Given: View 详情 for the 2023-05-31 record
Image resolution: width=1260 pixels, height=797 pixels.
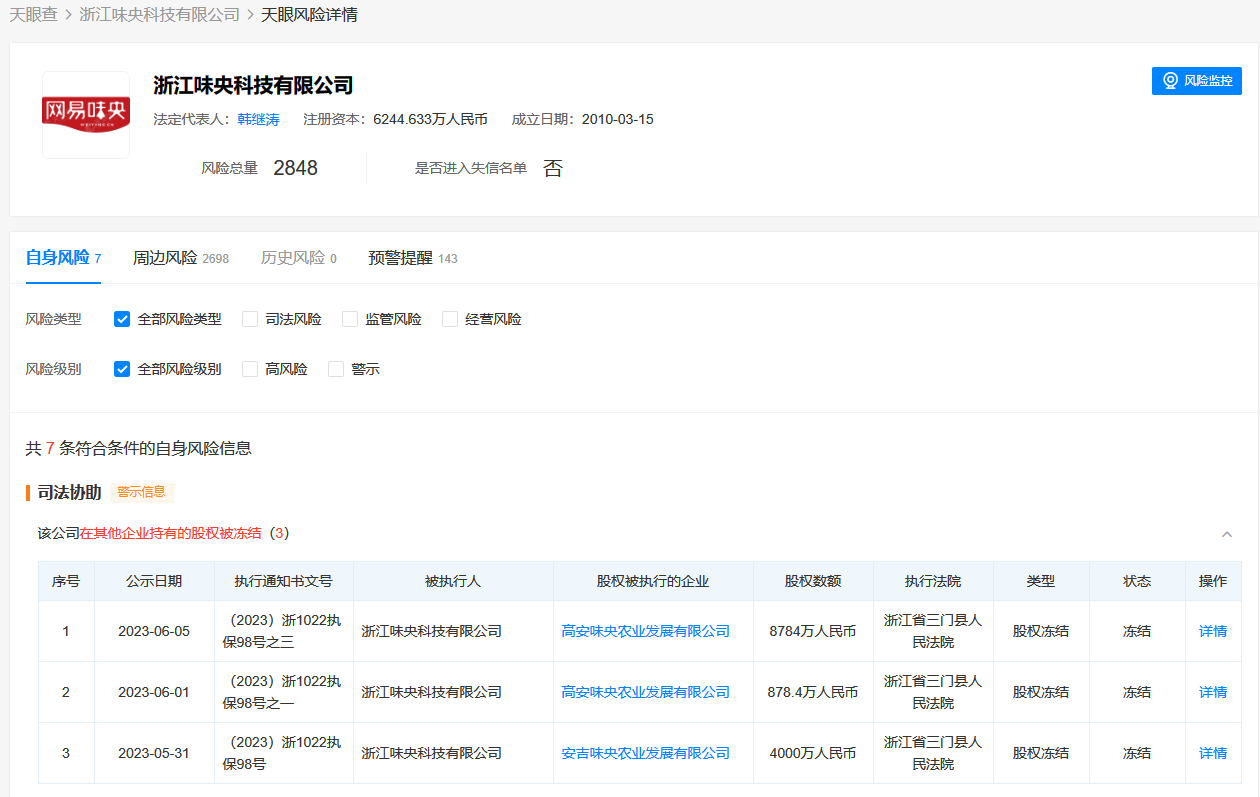Looking at the screenshot, I should tap(1213, 753).
